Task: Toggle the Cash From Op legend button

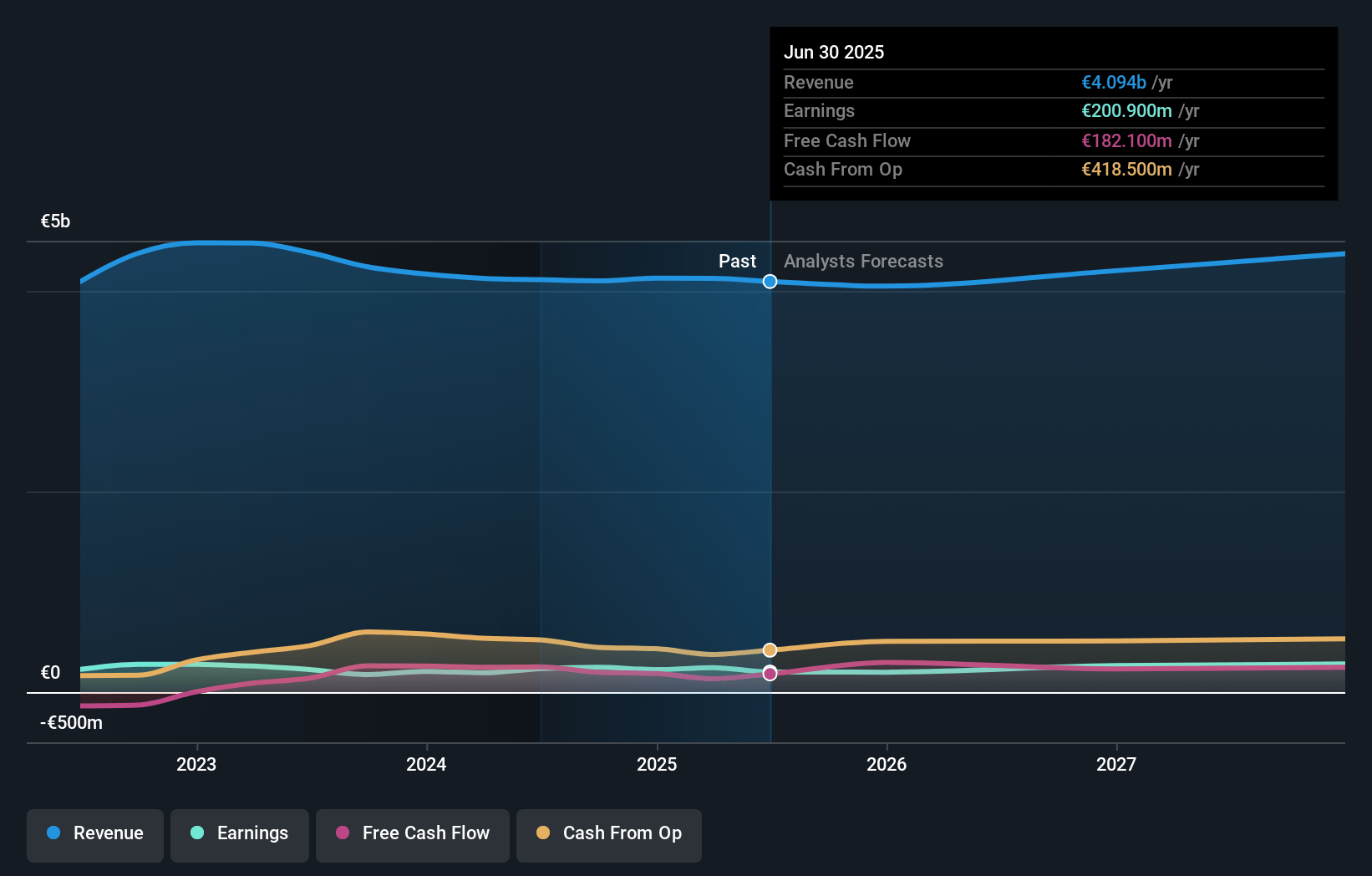Action: [x=609, y=835]
